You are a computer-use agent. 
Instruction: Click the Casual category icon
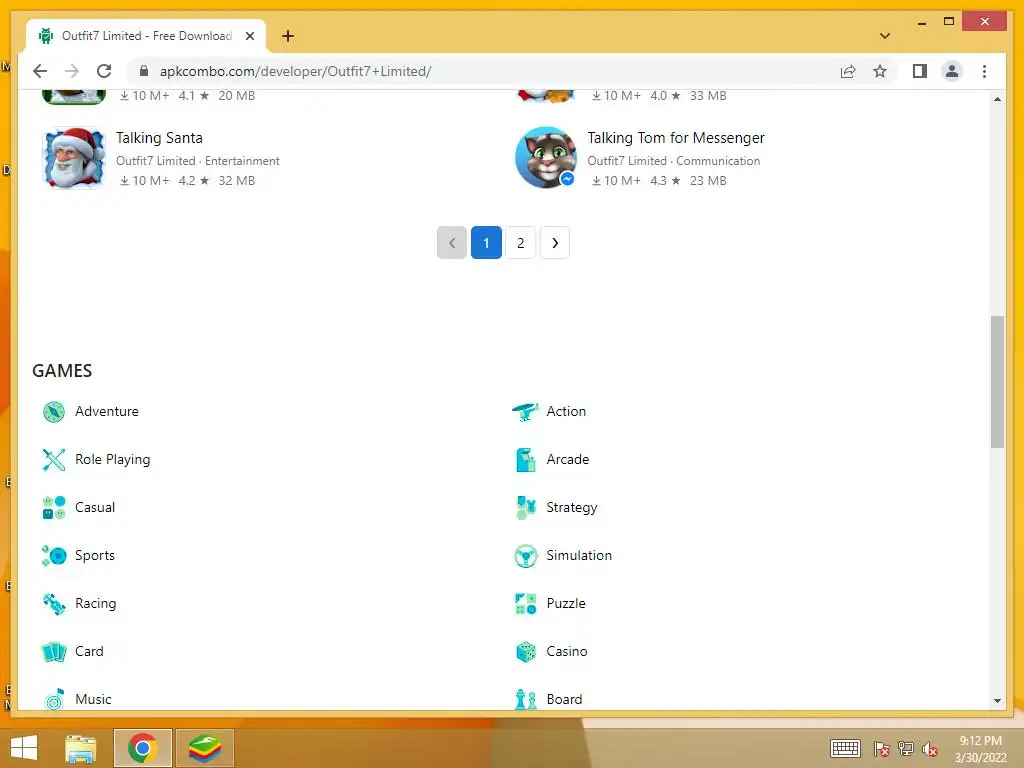pos(54,507)
